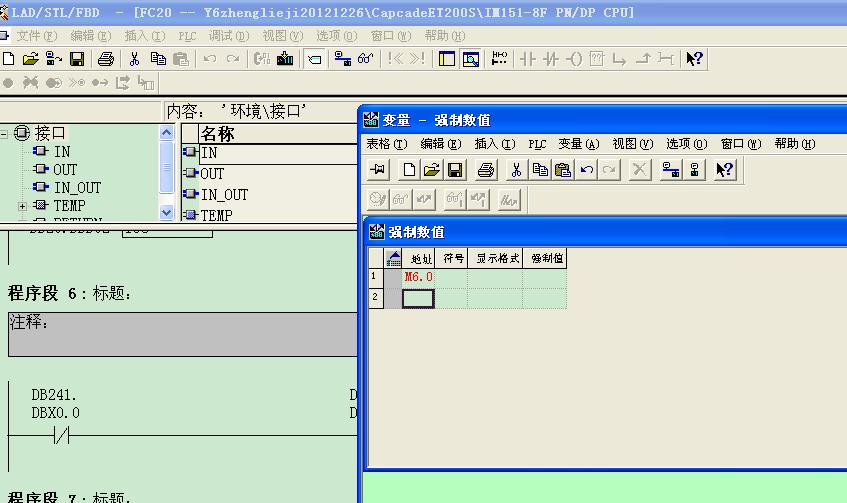The height and width of the screenshot is (503, 847).
Task: Select TEMP in the interface tree
Action: 69,205
